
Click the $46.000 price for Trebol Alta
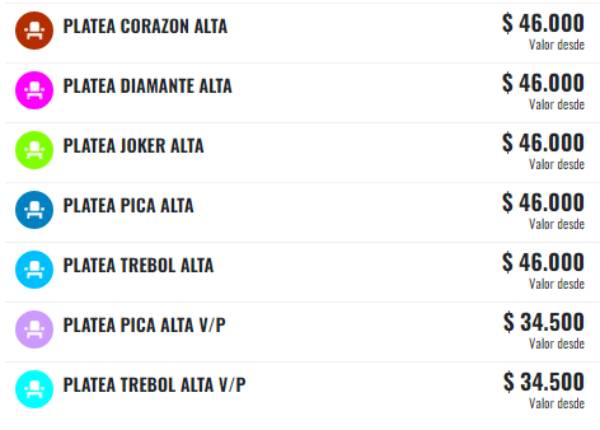(543, 263)
